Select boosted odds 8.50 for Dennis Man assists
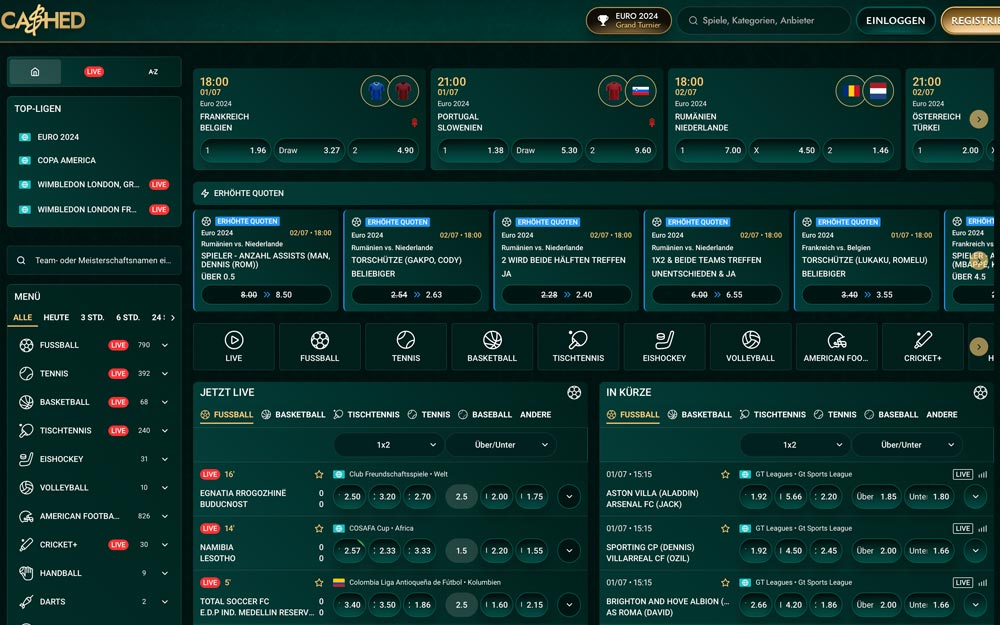 (x=267, y=295)
